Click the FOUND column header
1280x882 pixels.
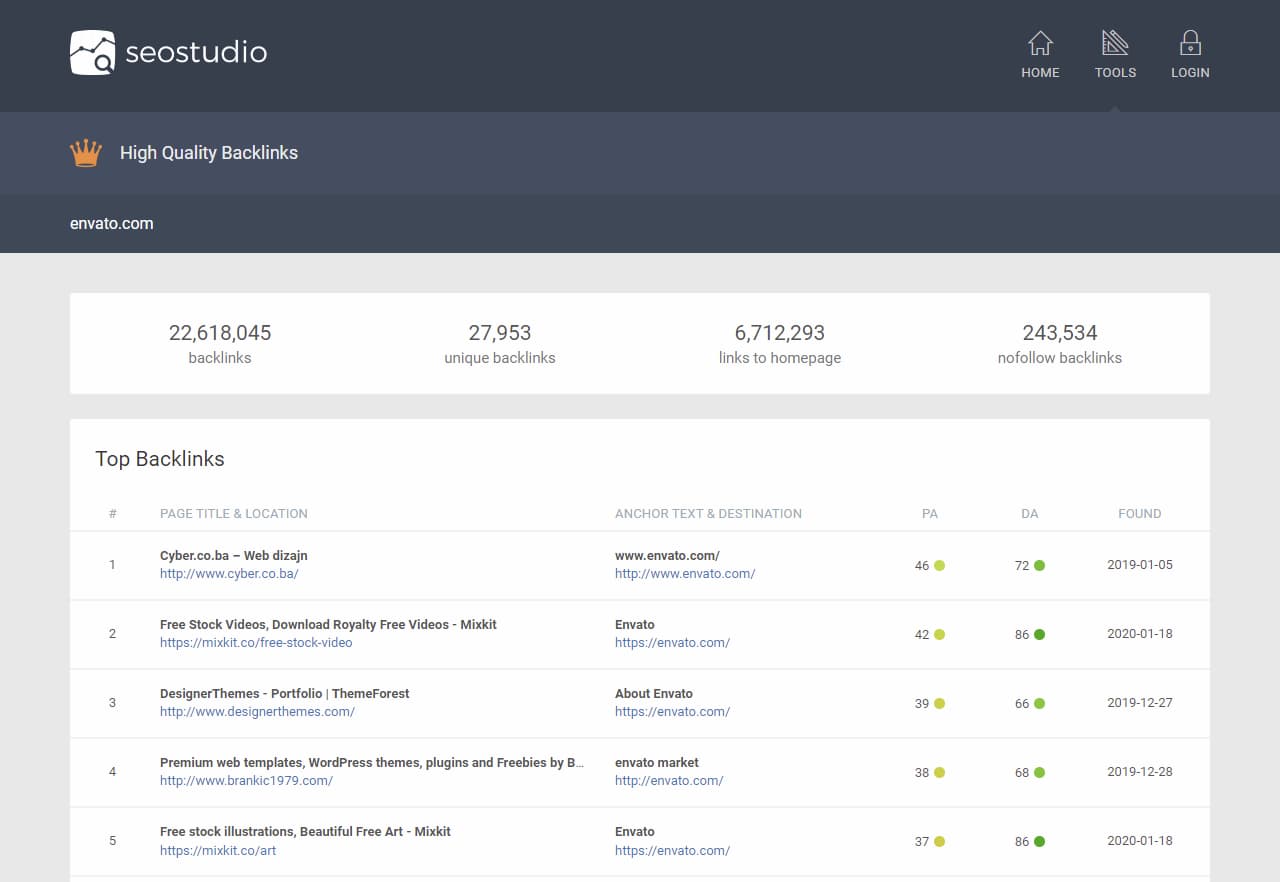click(1140, 513)
